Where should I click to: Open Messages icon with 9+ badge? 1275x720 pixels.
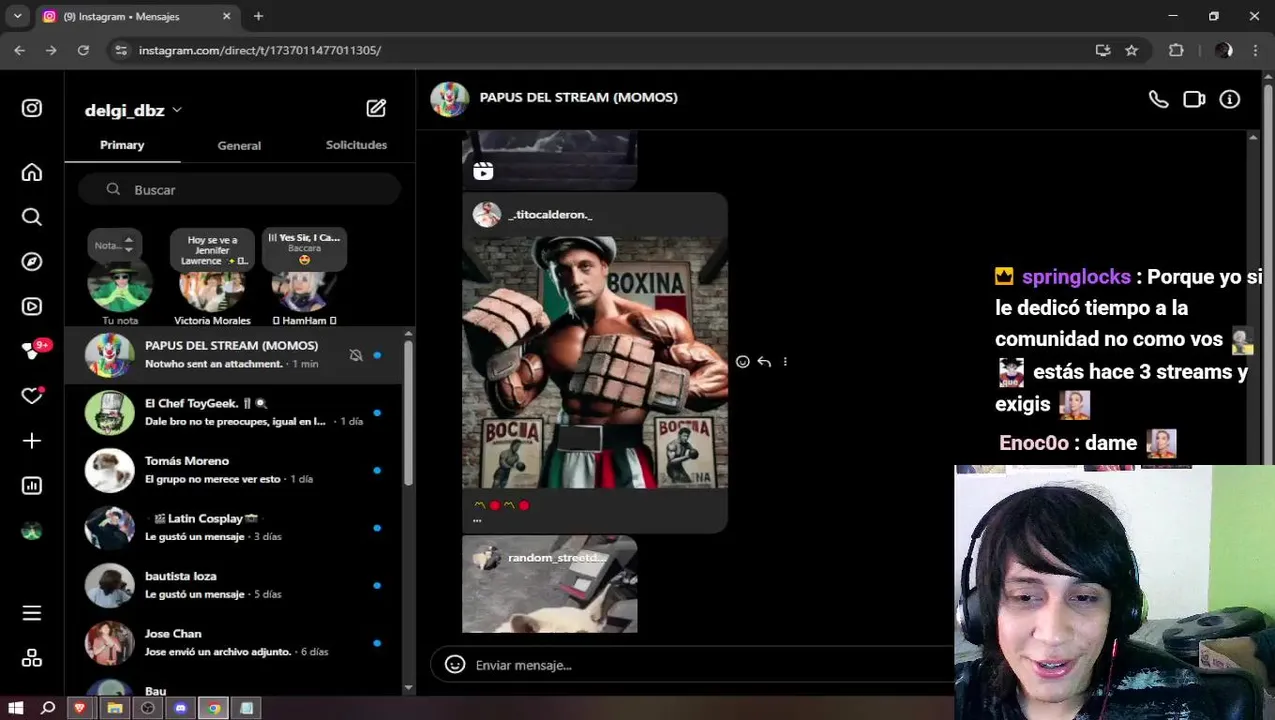[x=32, y=351]
